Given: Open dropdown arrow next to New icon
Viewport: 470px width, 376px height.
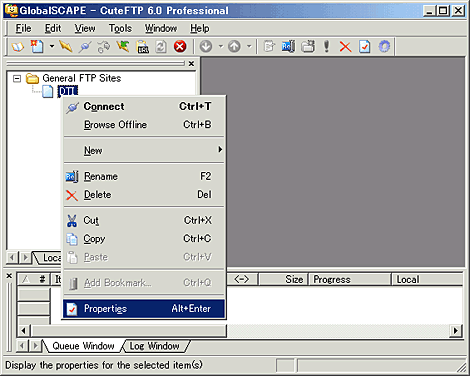Looking at the screenshot, I should pyautogui.click(x=52, y=46).
